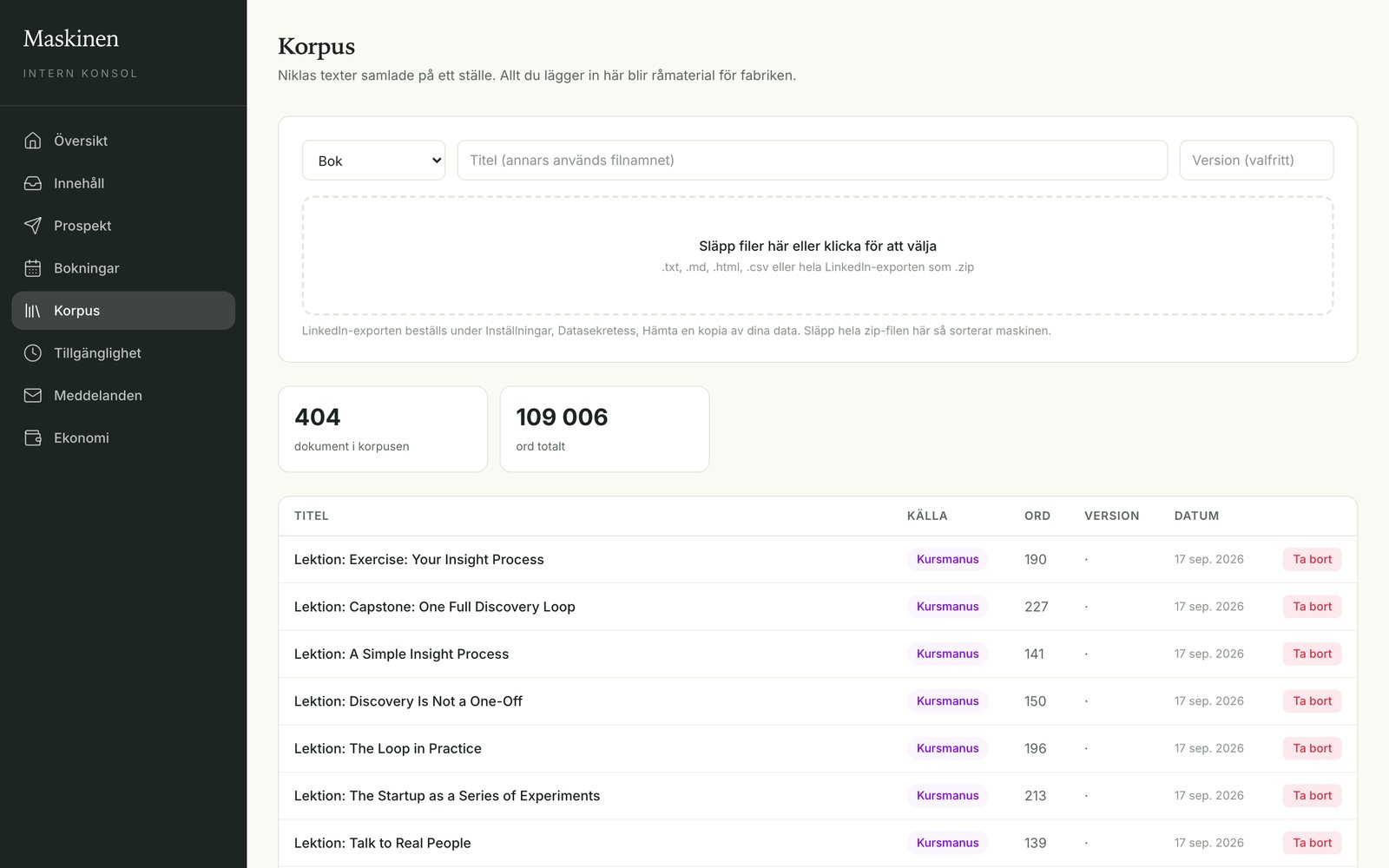Image resolution: width=1389 pixels, height=868 pixels.
Task: Remove 'The Loop in Practice' via Ta bort
Action: (x=1312, y=748)
